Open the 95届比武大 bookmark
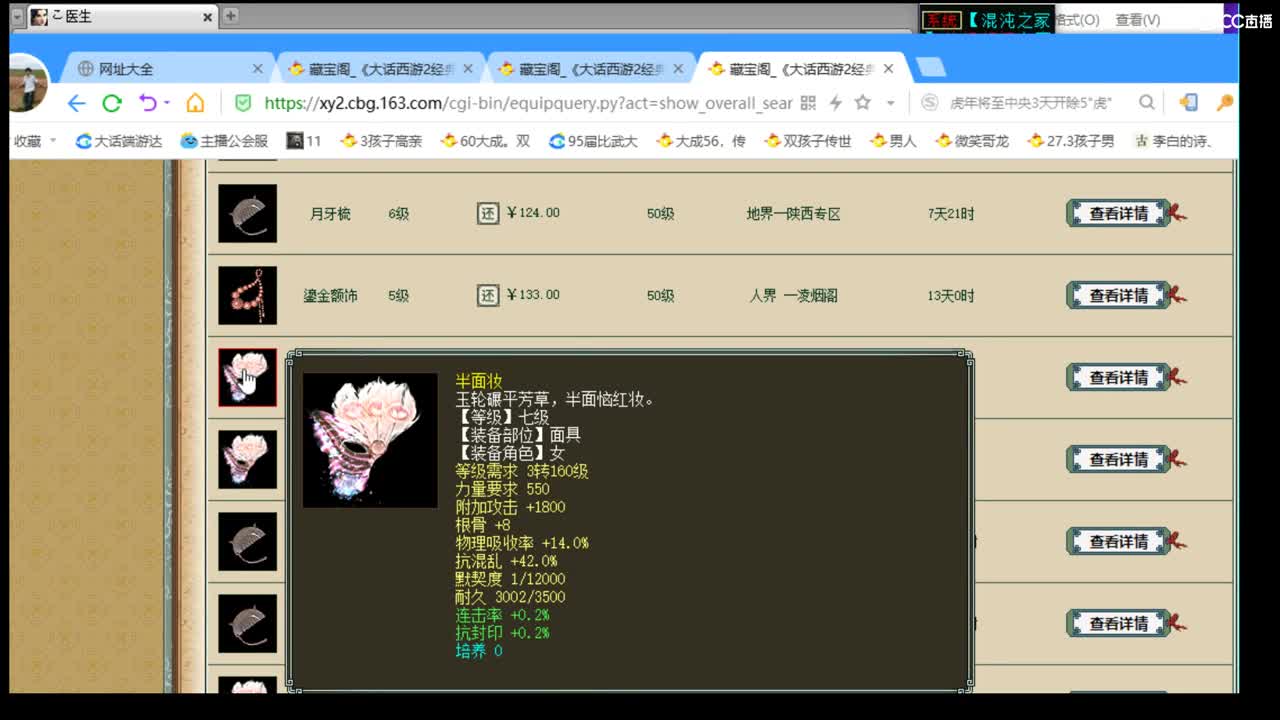1280x720 pixels. [x=593, y=141]
